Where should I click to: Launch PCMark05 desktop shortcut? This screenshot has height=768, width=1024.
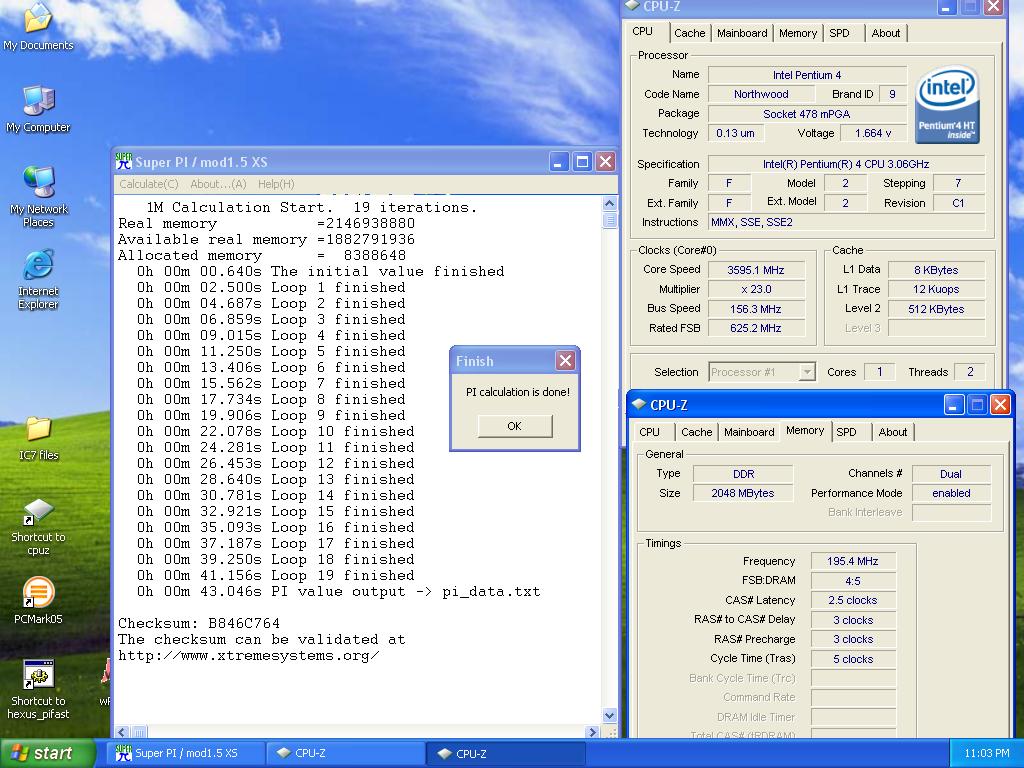click(38, 601)
